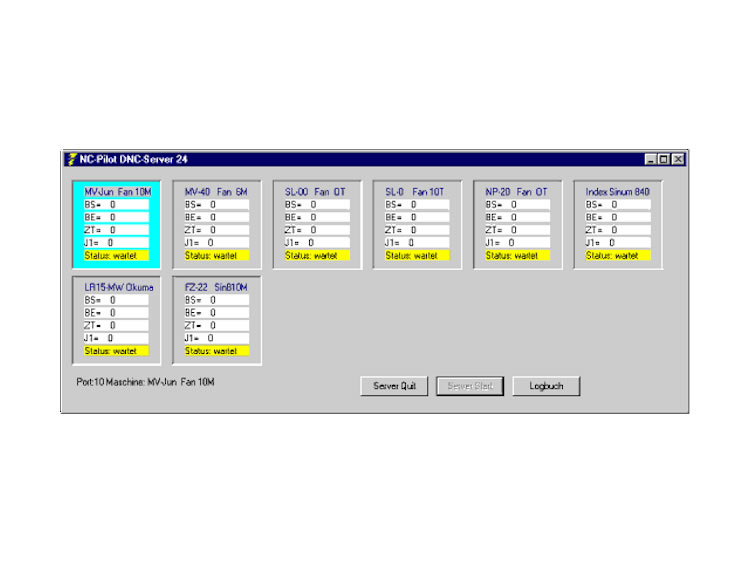Open the Logbuch log viewer
This screenshot has width=750, height=562.
[x=546, y=386]
